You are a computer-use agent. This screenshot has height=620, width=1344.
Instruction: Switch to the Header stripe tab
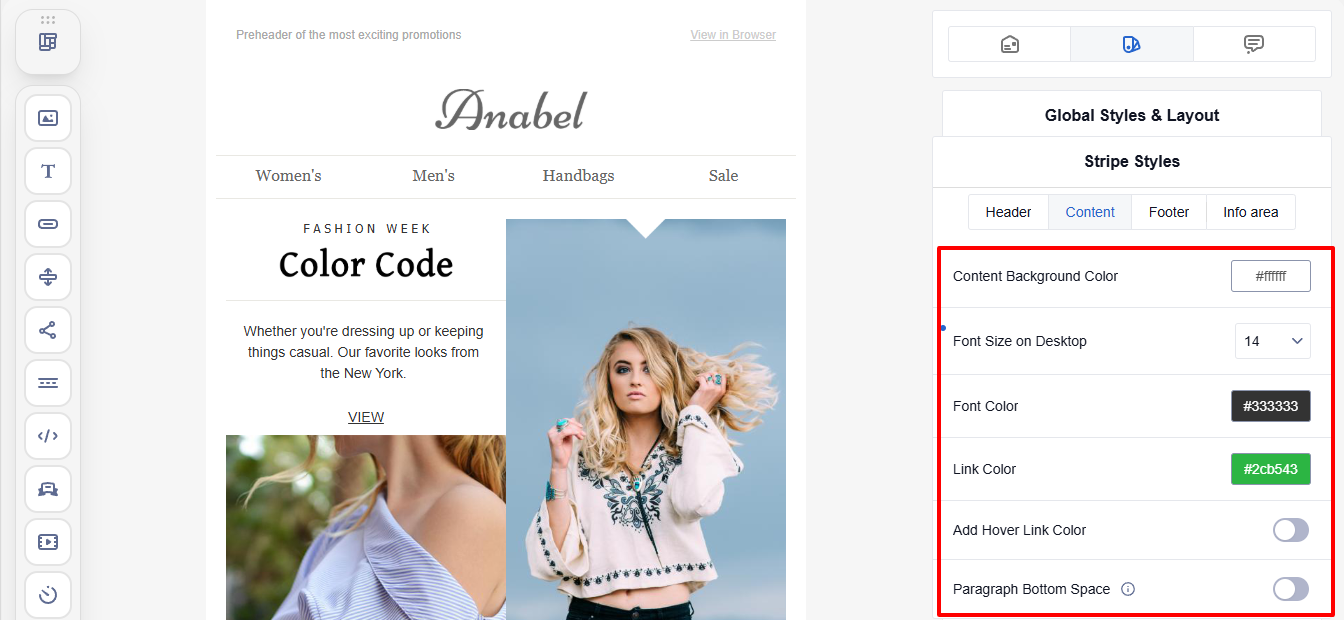pos(1008,212)
